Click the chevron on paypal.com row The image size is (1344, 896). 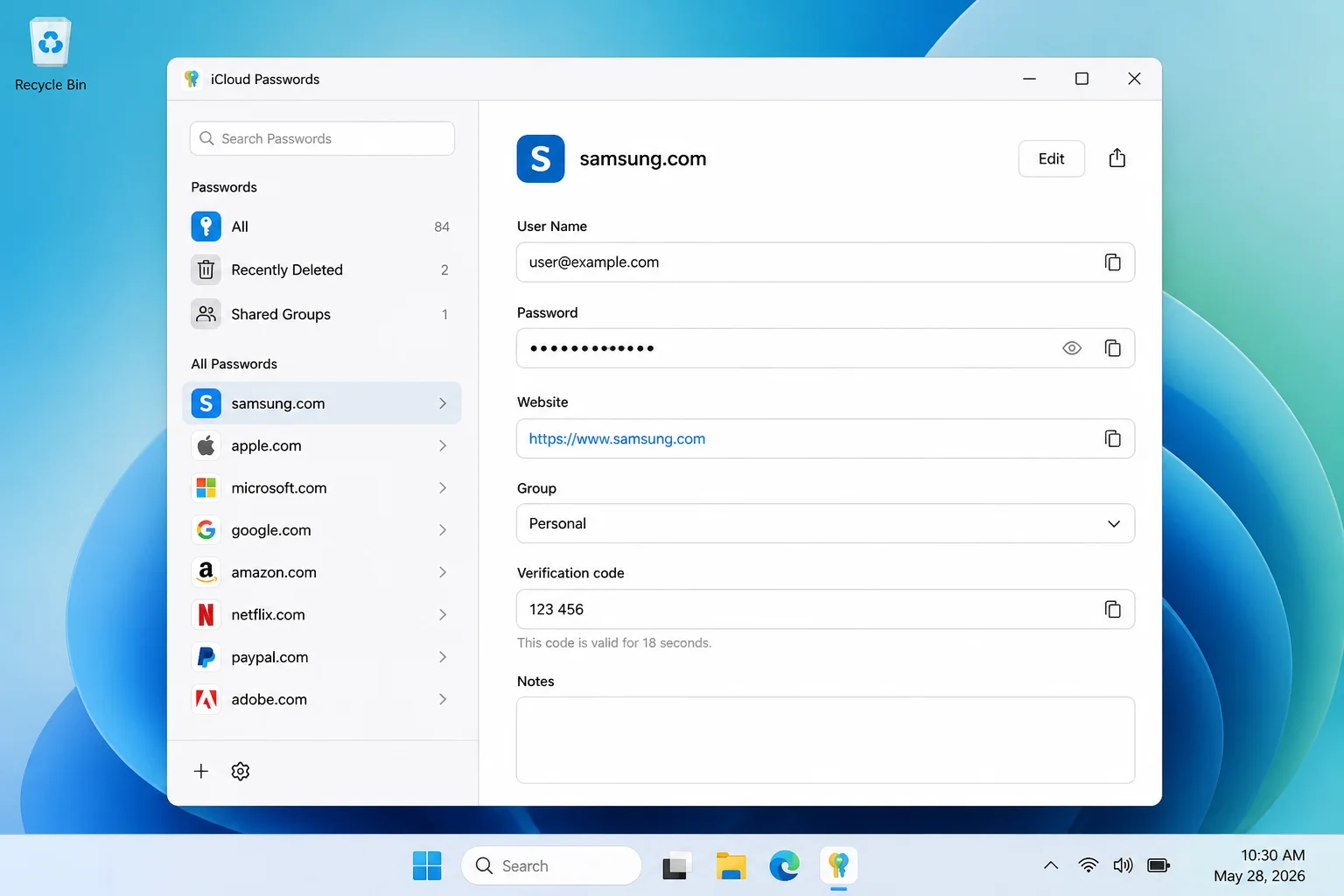(443, 657)
